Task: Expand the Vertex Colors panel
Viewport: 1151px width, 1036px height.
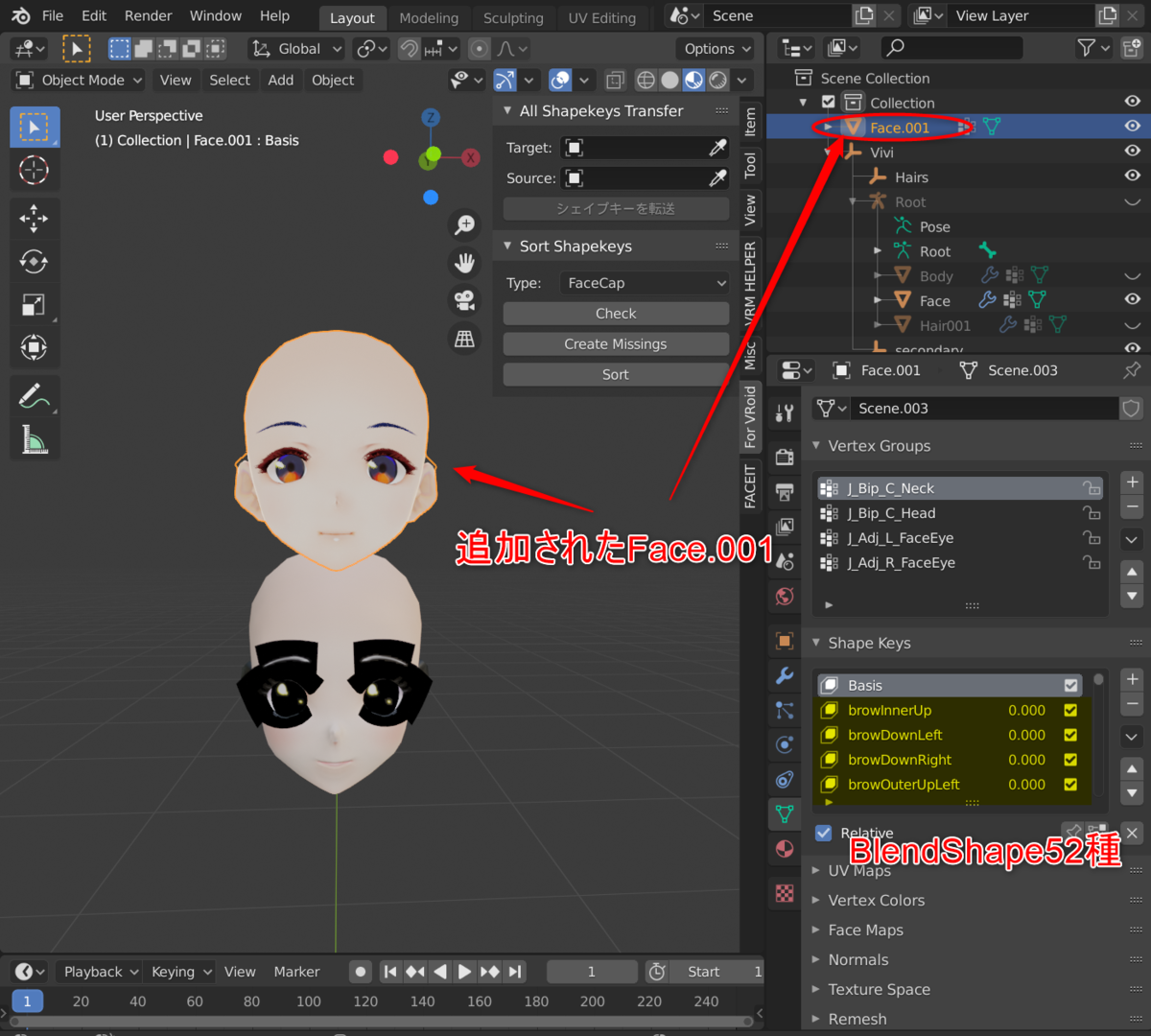Action: [x=816, y=901]
